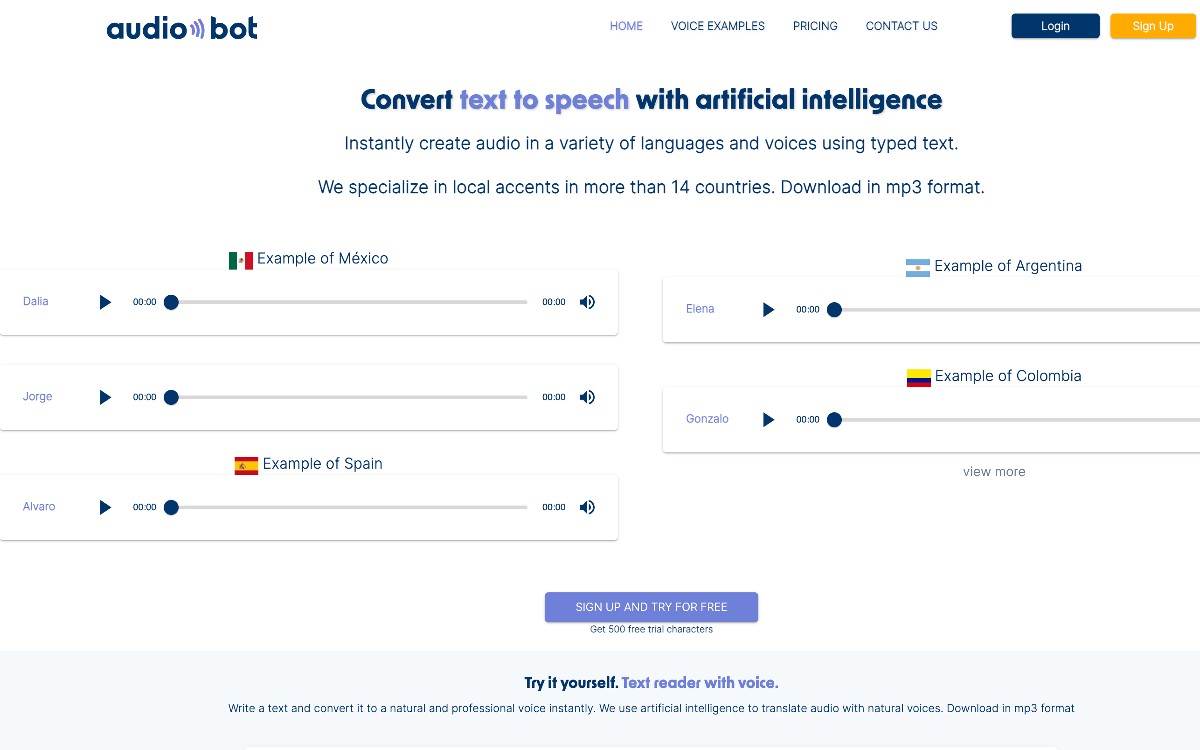Navigate to the PRICING tab
This screenshot has width=1200, height=750.
[x=815, y=26]
